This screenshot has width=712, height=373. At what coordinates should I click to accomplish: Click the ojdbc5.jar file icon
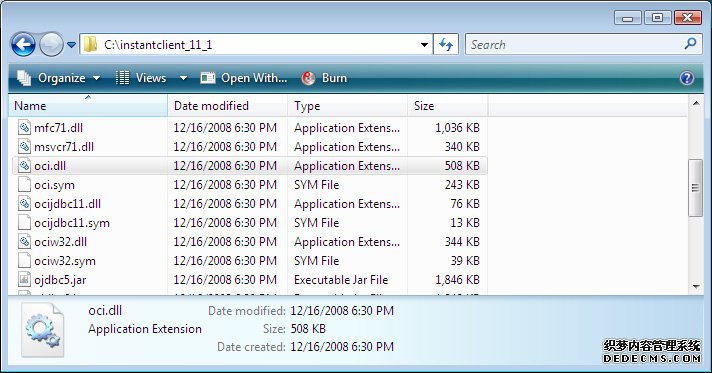24,280
